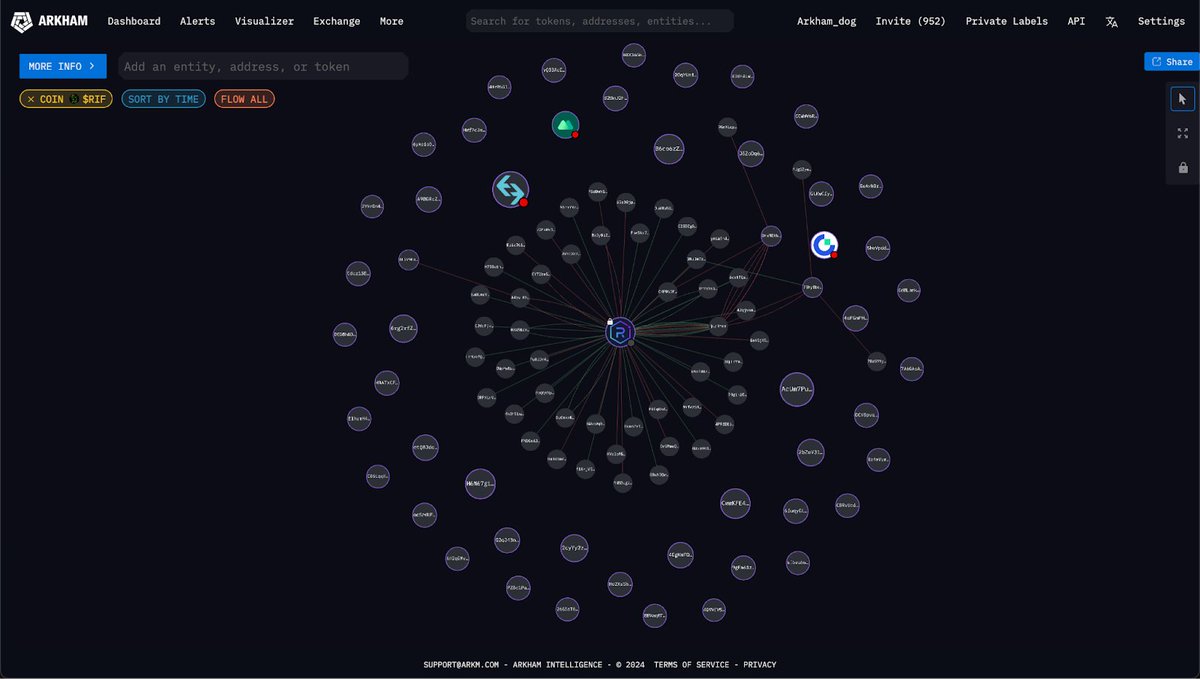Click the H6N67gi address node
This screenshot has width=1200, height=679.
pos(480,484)
